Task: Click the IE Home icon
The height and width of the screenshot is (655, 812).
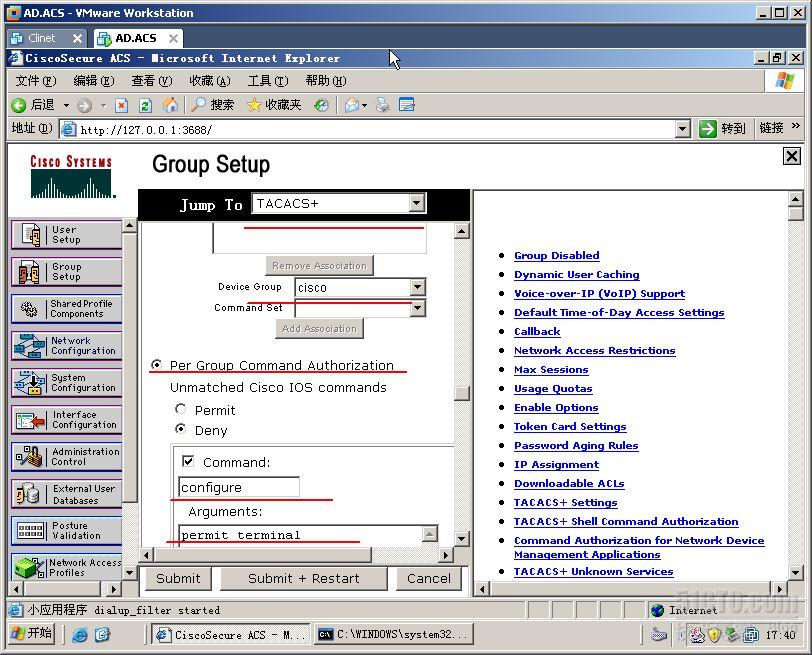Action: [x=170, y=105]
